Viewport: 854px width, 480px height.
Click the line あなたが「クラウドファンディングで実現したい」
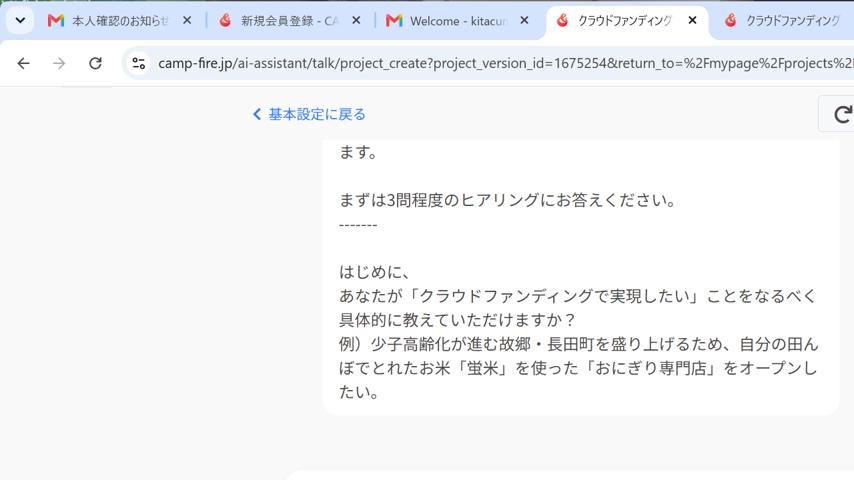point(577,296)
